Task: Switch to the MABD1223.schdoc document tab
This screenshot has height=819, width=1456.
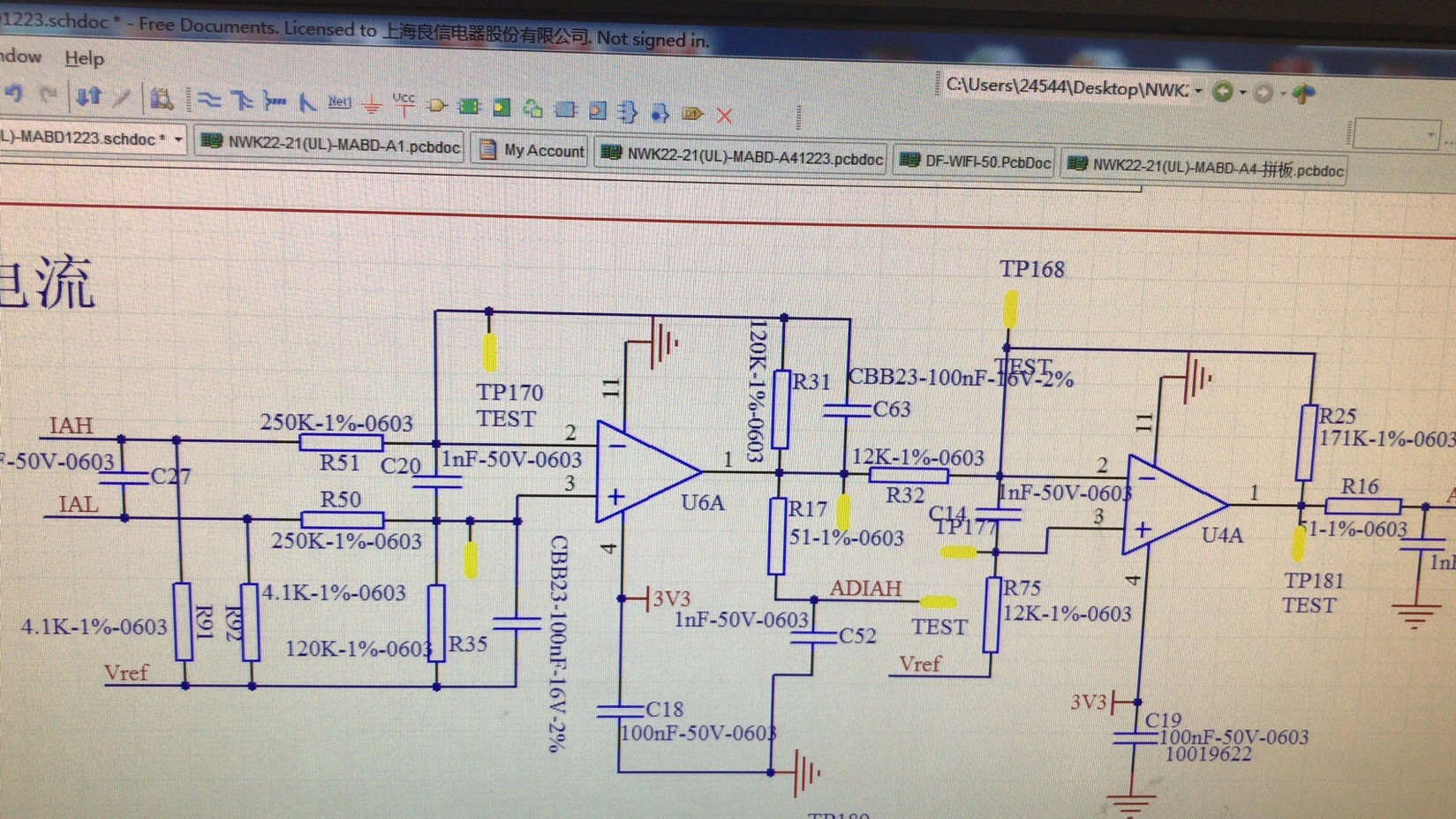Action: 92,139
